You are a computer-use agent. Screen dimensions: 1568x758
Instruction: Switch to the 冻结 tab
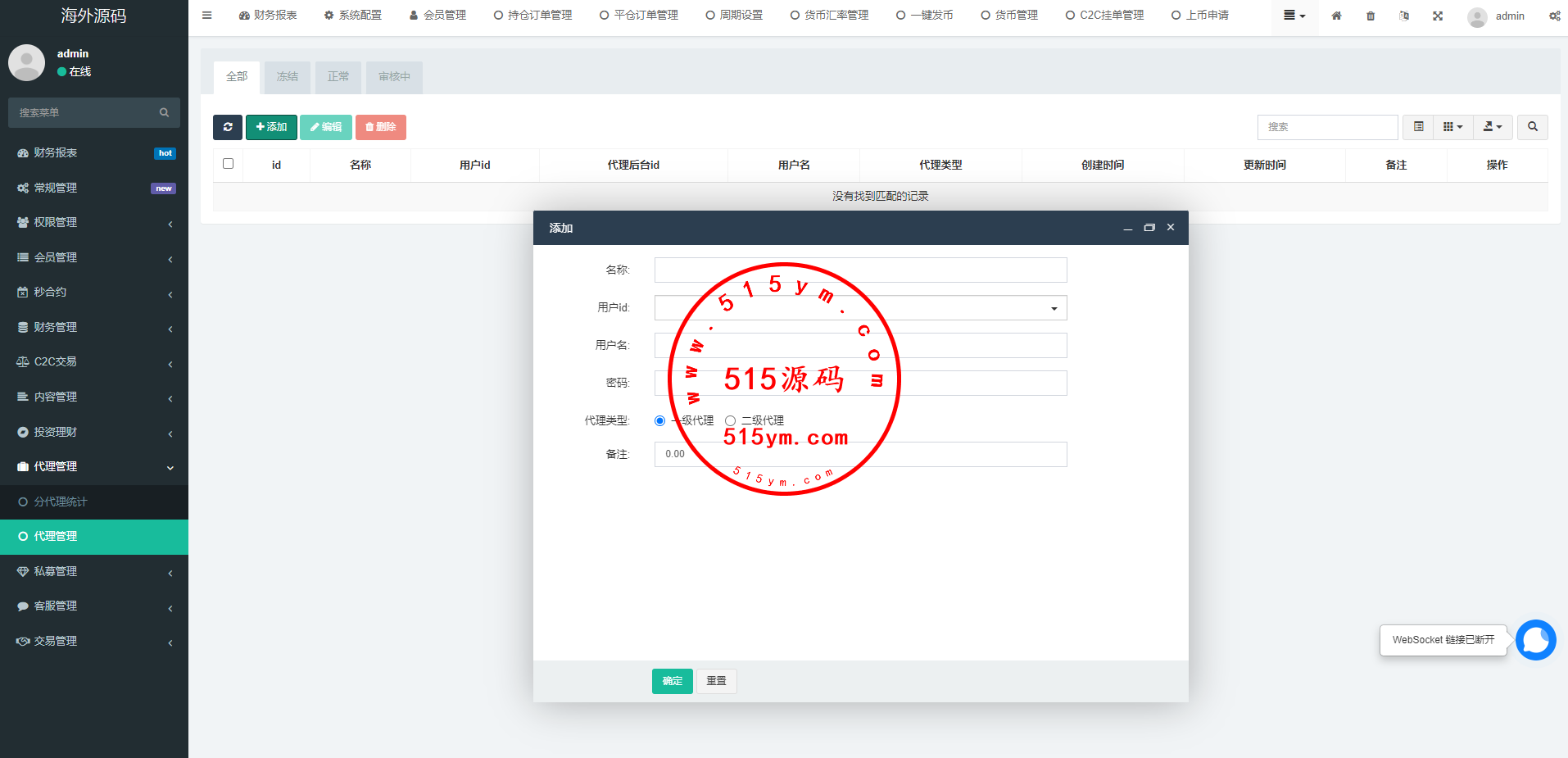[x=288, y=77]
